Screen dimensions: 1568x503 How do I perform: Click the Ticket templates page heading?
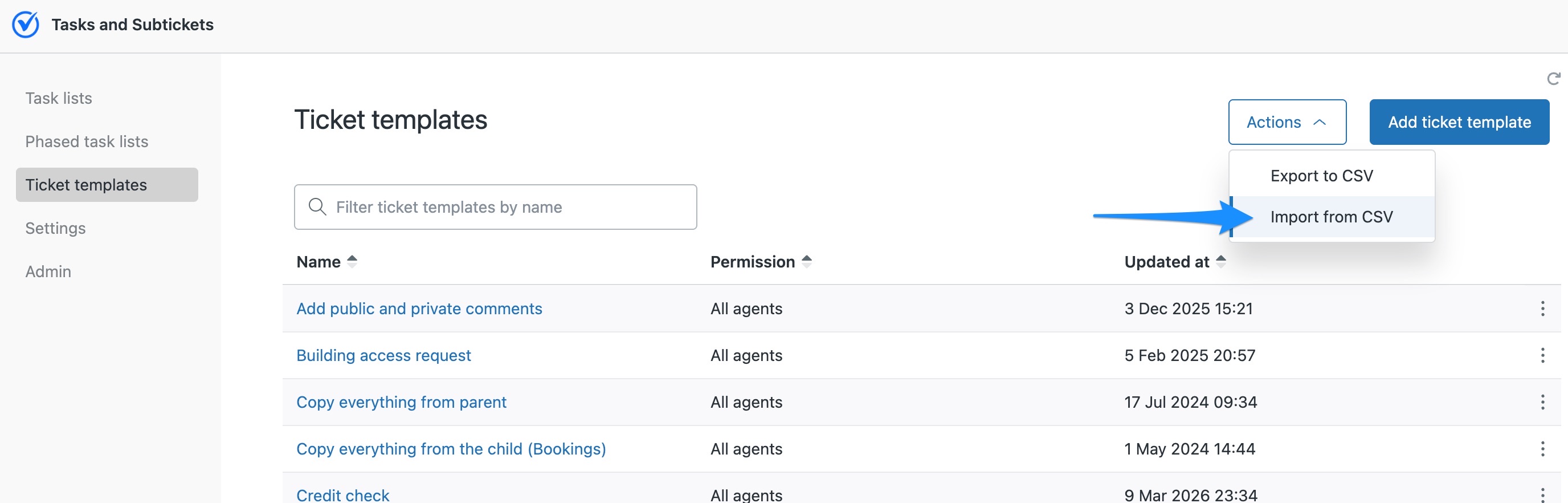tap(391, 119)
